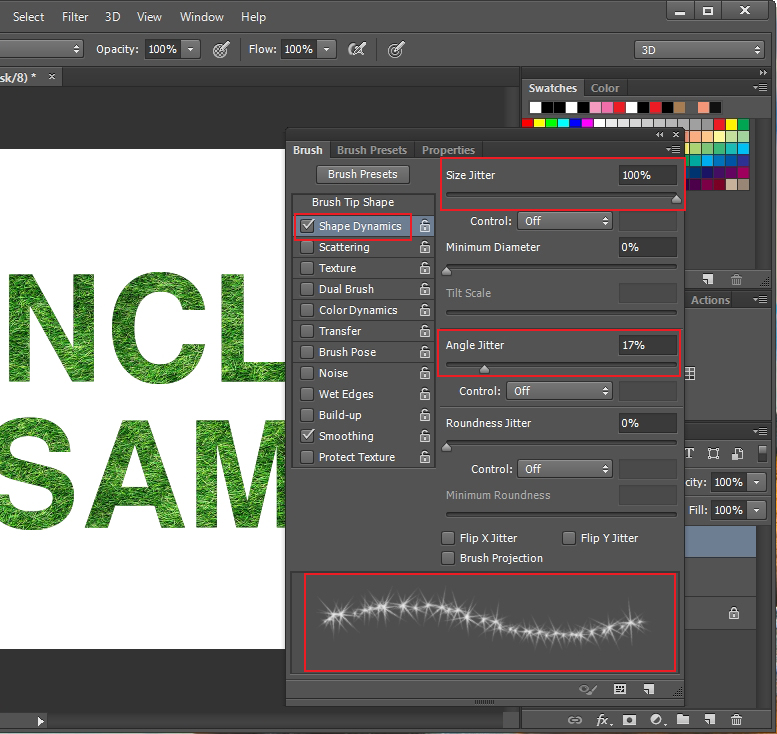Enable Dual Brush checkbox
777x734 pixels.
click(x=307, y=289)
